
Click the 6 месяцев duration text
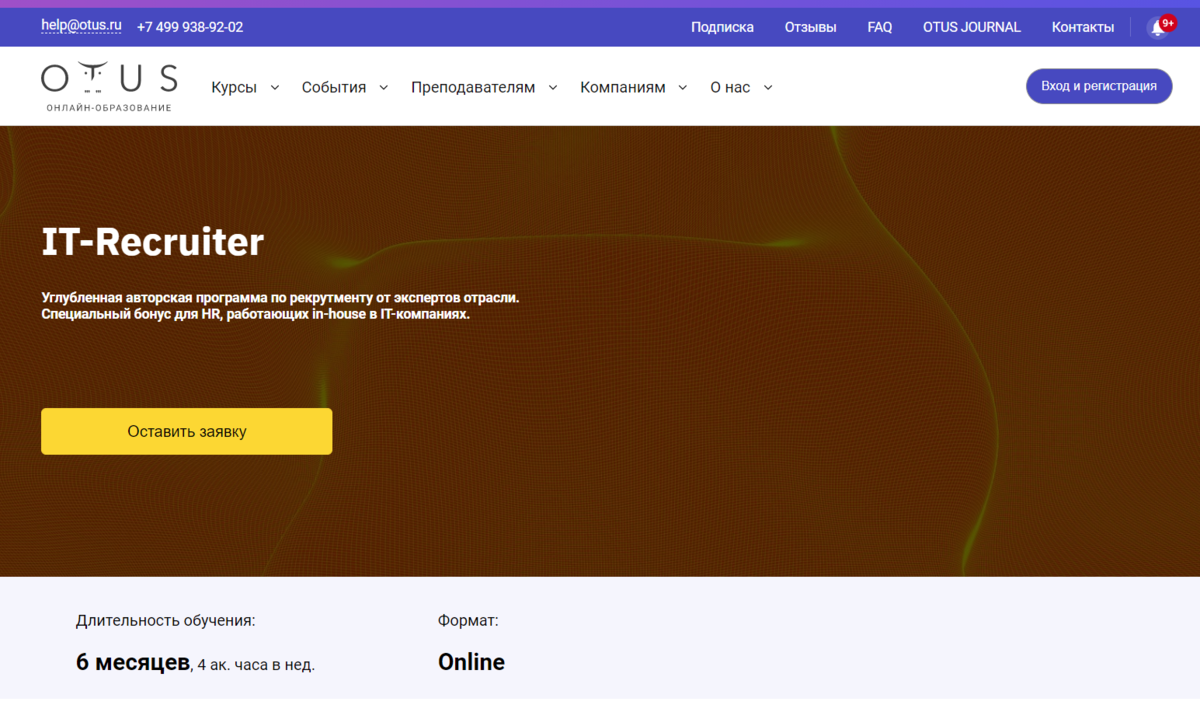click(x=133, y=662)
